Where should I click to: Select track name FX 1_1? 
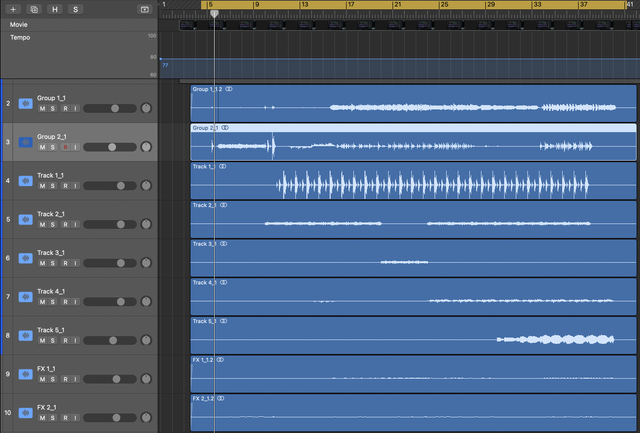tap(47, 369)
